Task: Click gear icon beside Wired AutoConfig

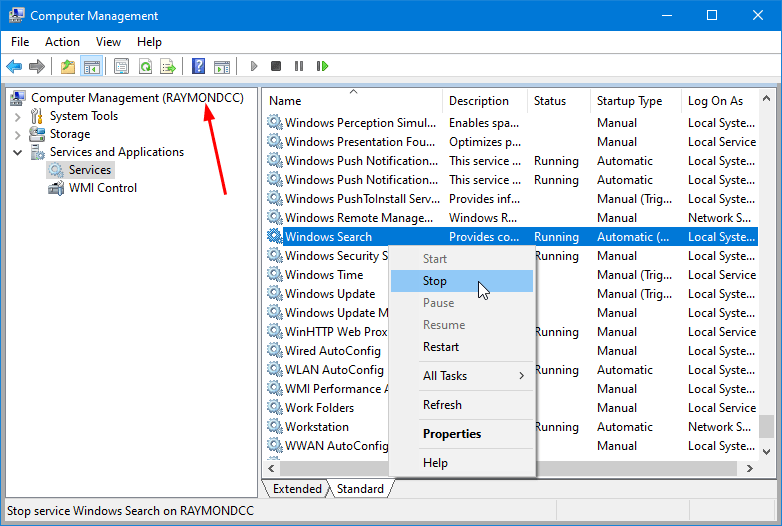Action: pyautogui.click(x=275, y=351)
